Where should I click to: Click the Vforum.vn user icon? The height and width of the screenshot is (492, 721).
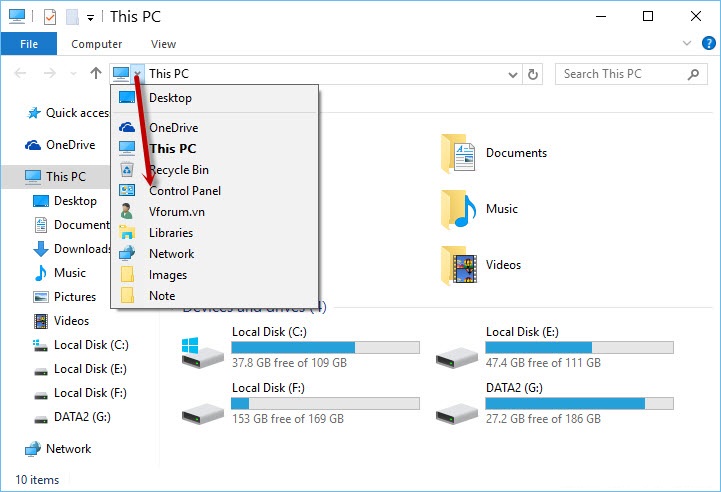127,212
